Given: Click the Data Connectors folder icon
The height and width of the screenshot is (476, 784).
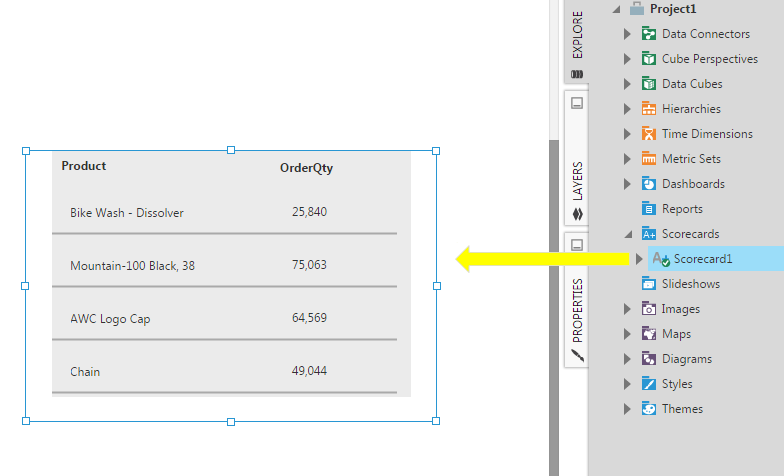Looking at the screenshot, I should point(648,34).
